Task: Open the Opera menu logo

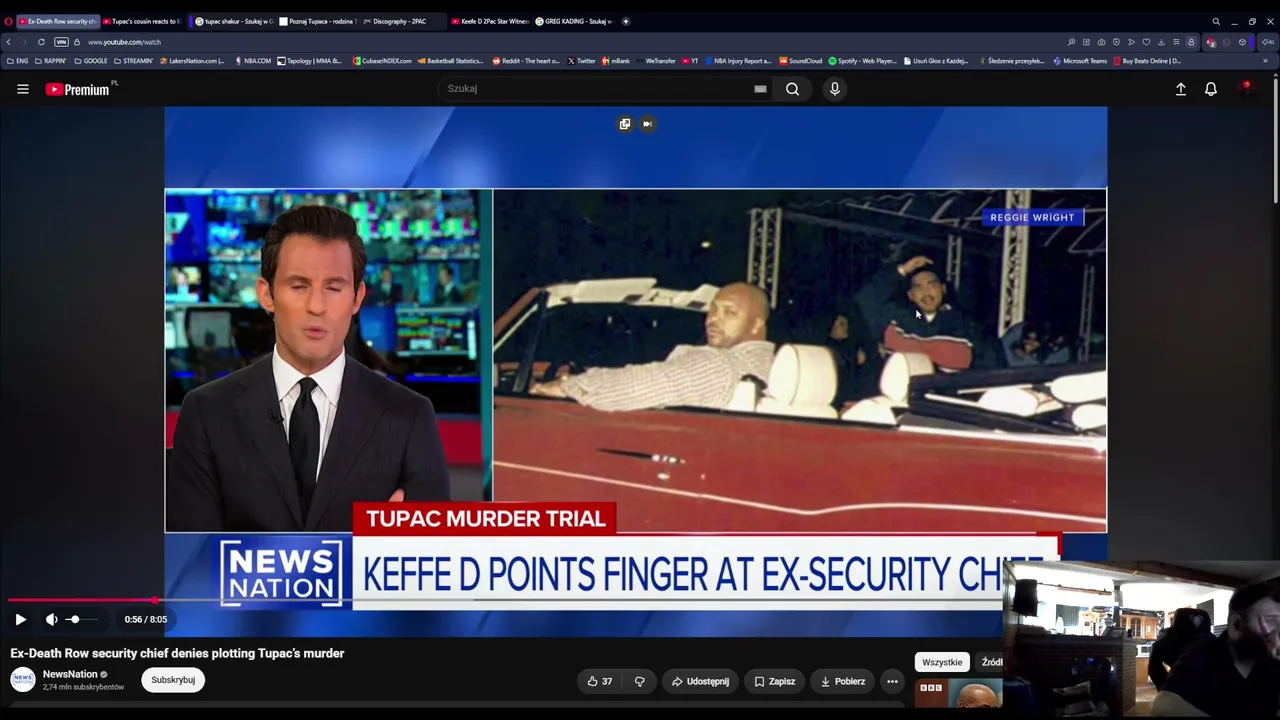Action: point(8,21)
